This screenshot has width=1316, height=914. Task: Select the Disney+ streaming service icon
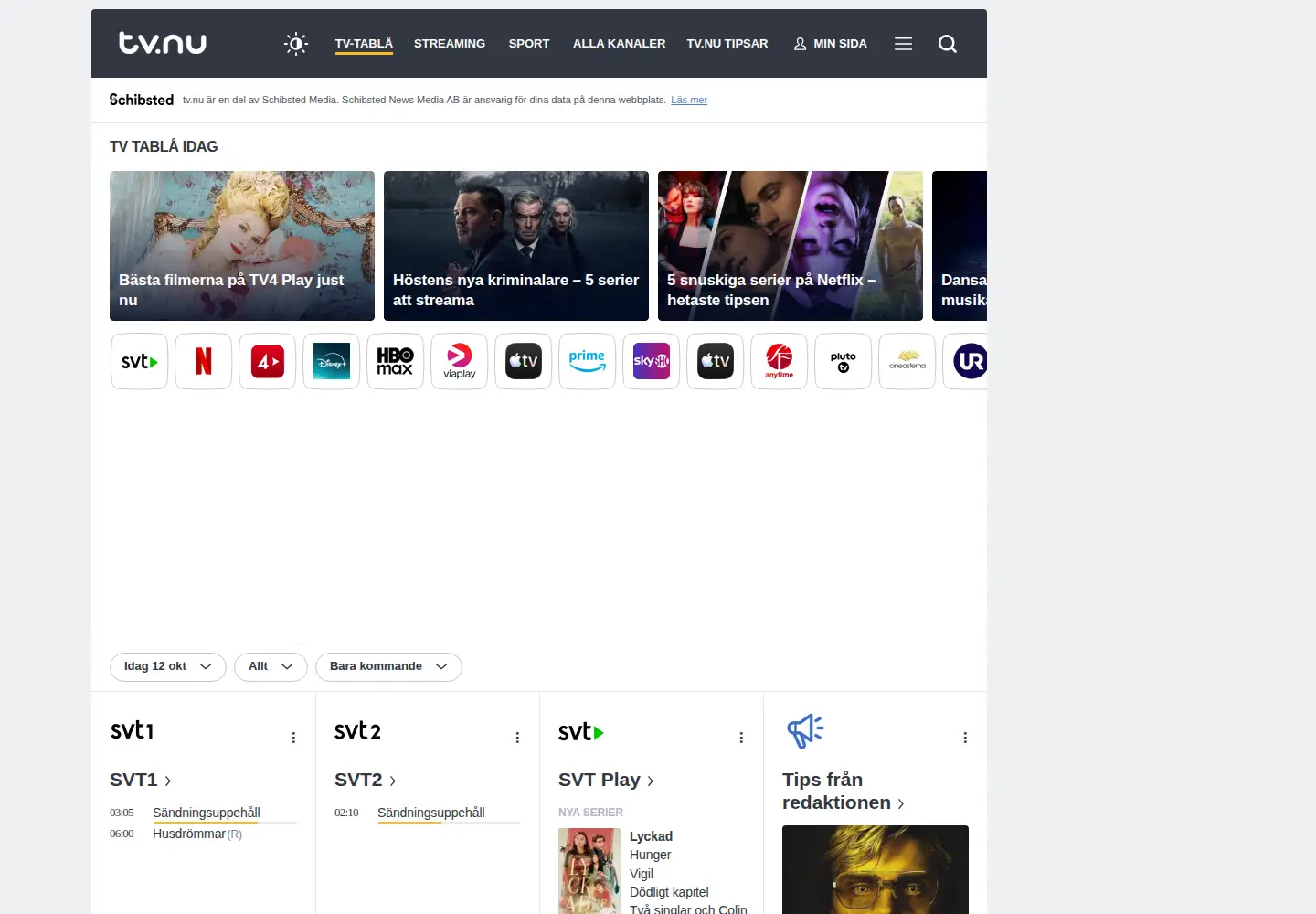[332, 362]
